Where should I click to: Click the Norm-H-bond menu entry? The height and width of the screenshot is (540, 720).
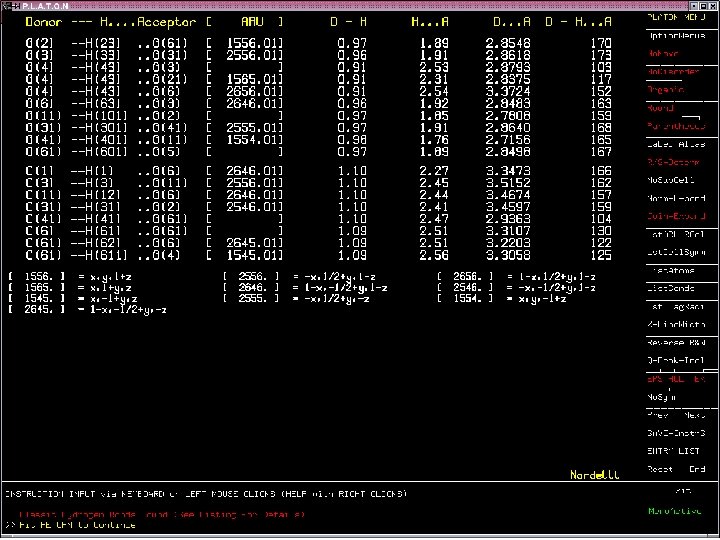point(676,198)
